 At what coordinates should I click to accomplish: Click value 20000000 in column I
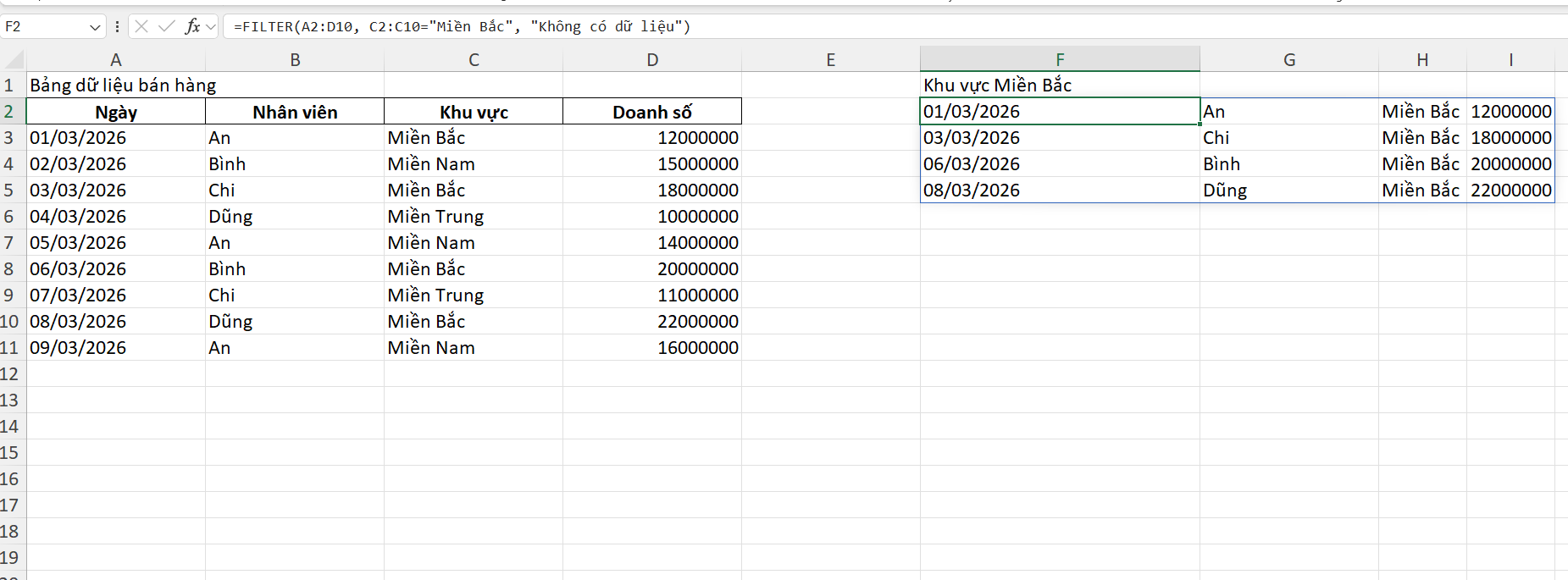(x=1510, y=164)
